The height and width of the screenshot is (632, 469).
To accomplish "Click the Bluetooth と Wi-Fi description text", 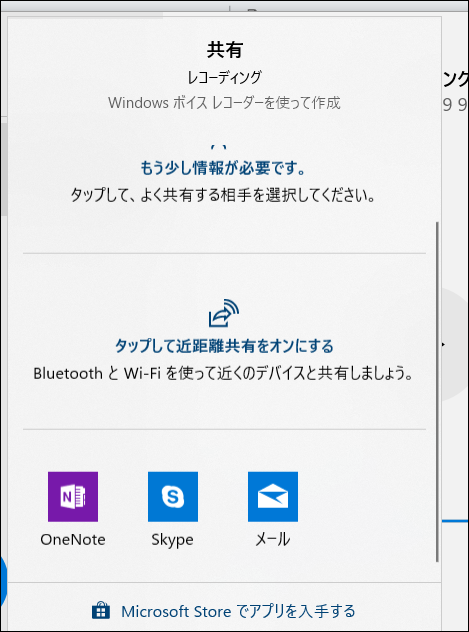I will coord(224,374).
